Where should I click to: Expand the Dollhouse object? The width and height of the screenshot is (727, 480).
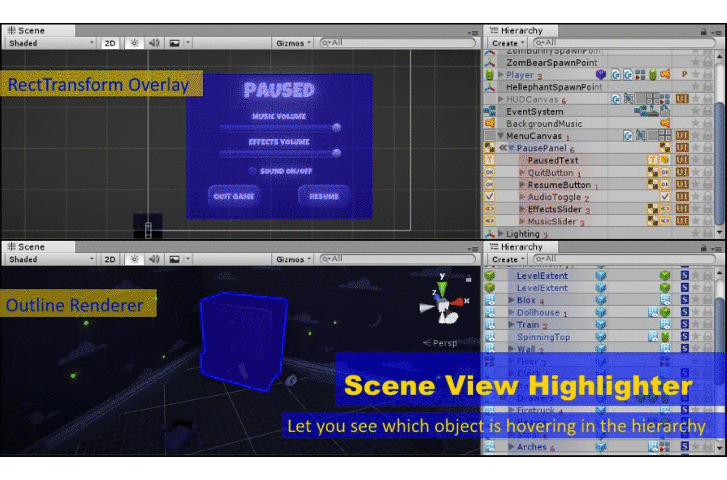coord(511,312)
